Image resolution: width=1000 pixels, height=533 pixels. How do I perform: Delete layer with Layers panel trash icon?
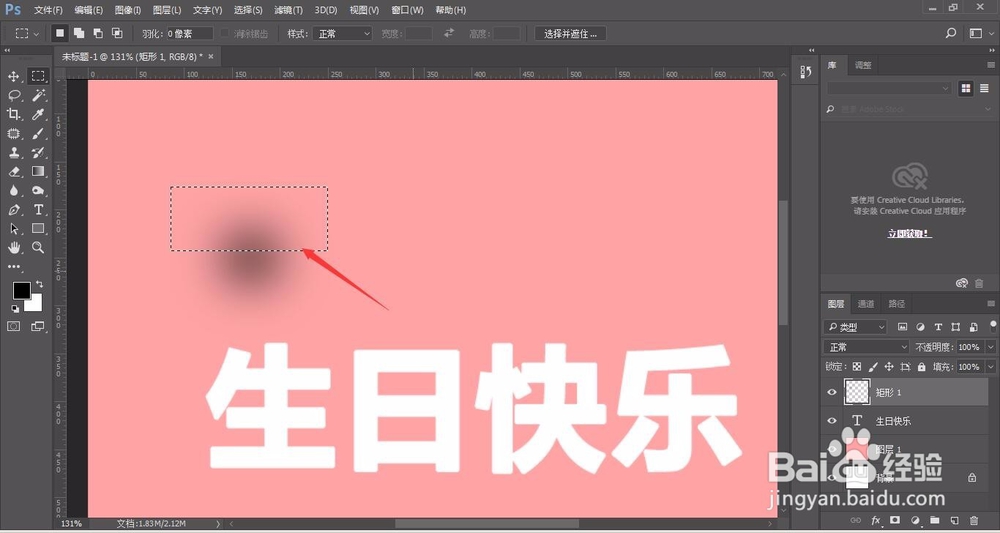tap(974, 520)
